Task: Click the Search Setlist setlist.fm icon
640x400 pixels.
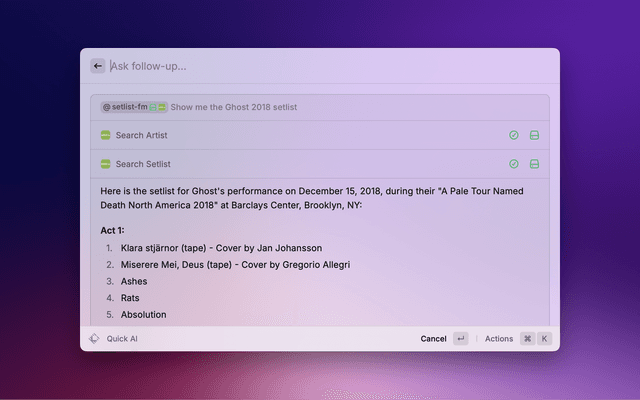Action: pyautogui.click(x=105, y=164)
